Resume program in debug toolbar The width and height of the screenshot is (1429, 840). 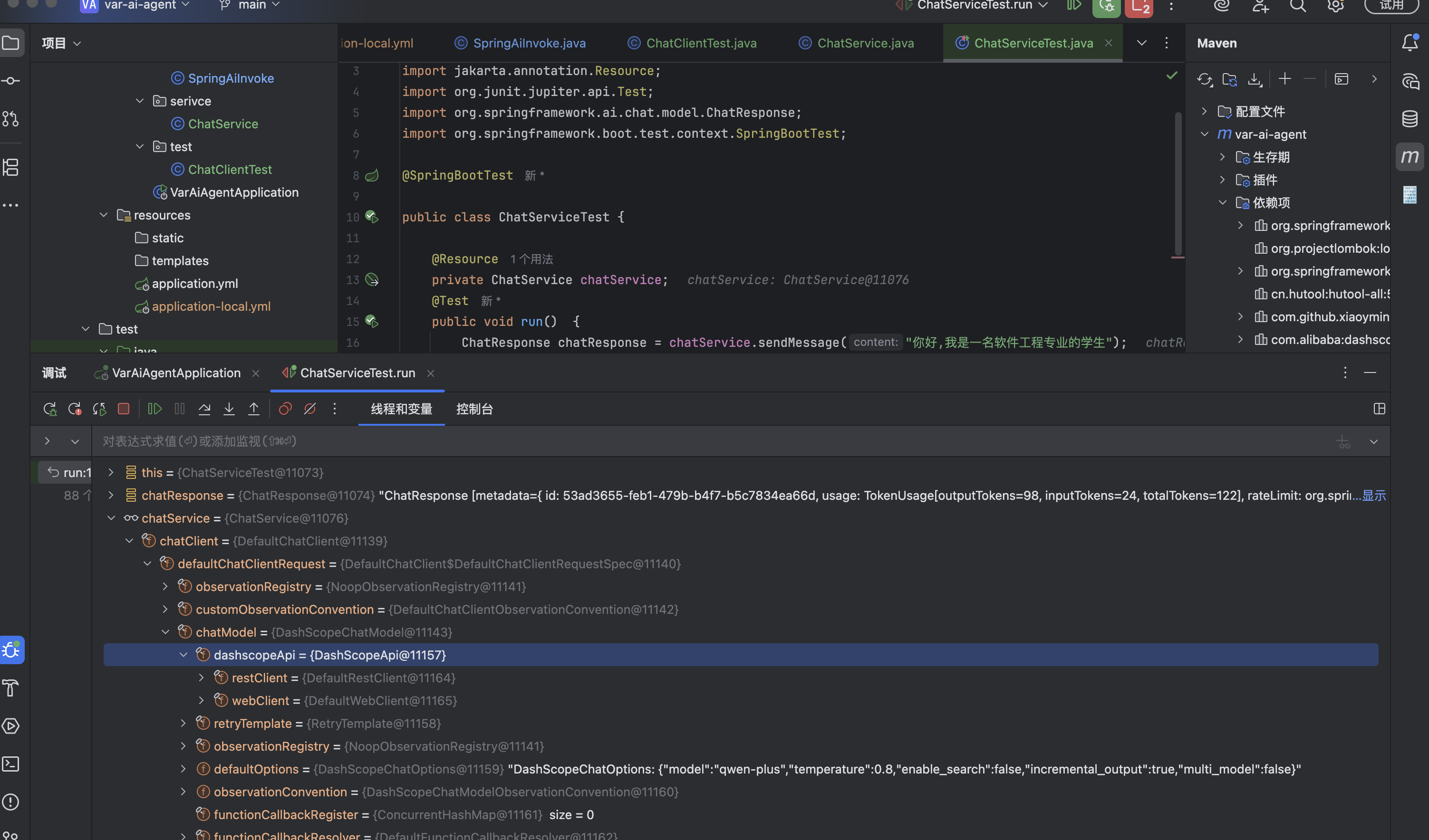click(155, 409)
